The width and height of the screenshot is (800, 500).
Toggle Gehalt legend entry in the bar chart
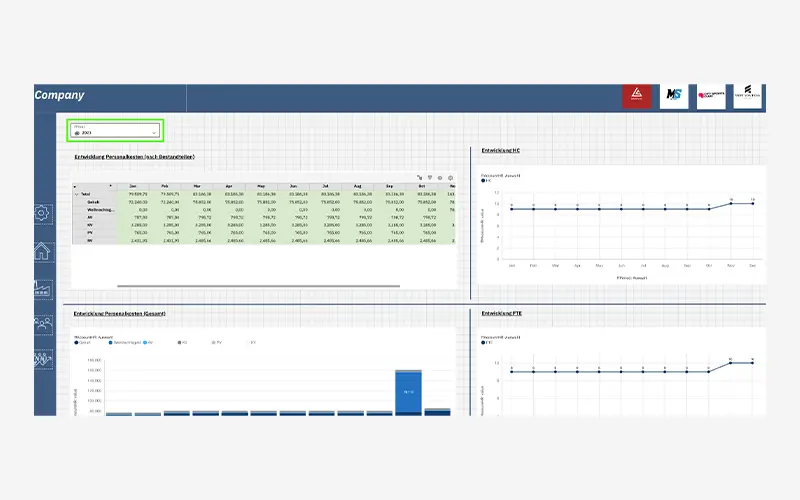point(77,342)
